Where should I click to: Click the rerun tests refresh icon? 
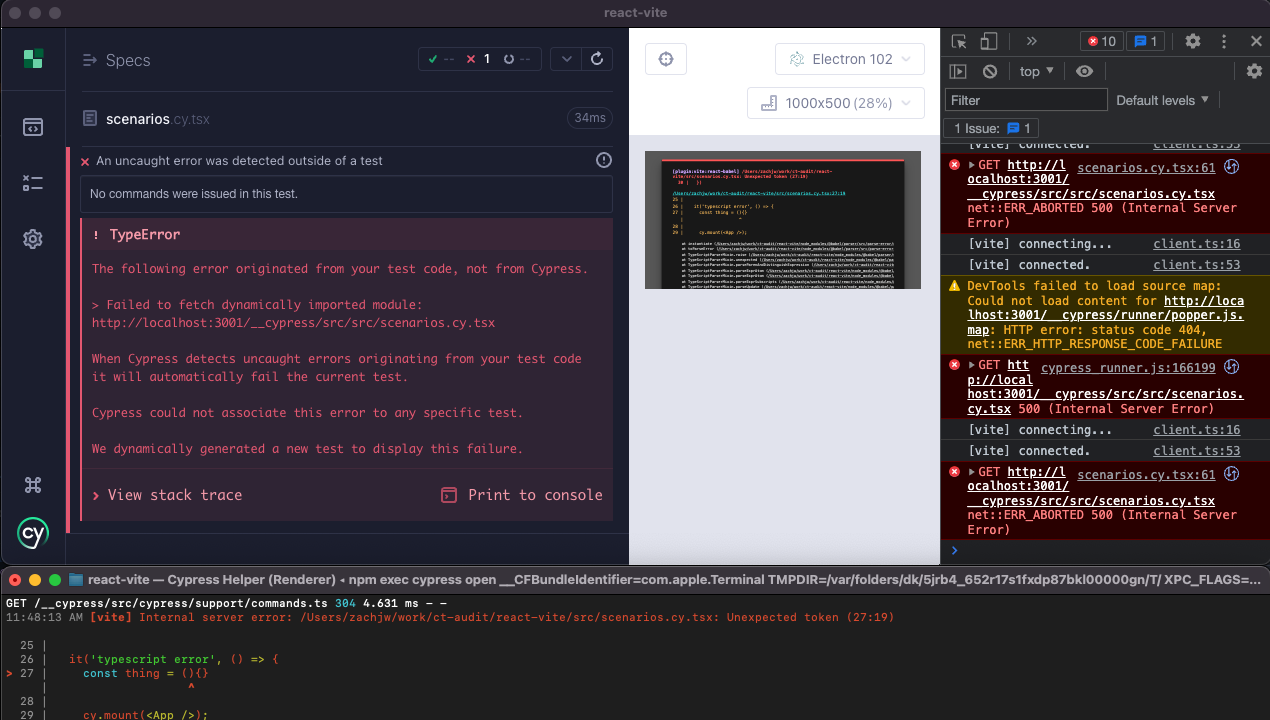pyautogui.click(x=597, y=59)
